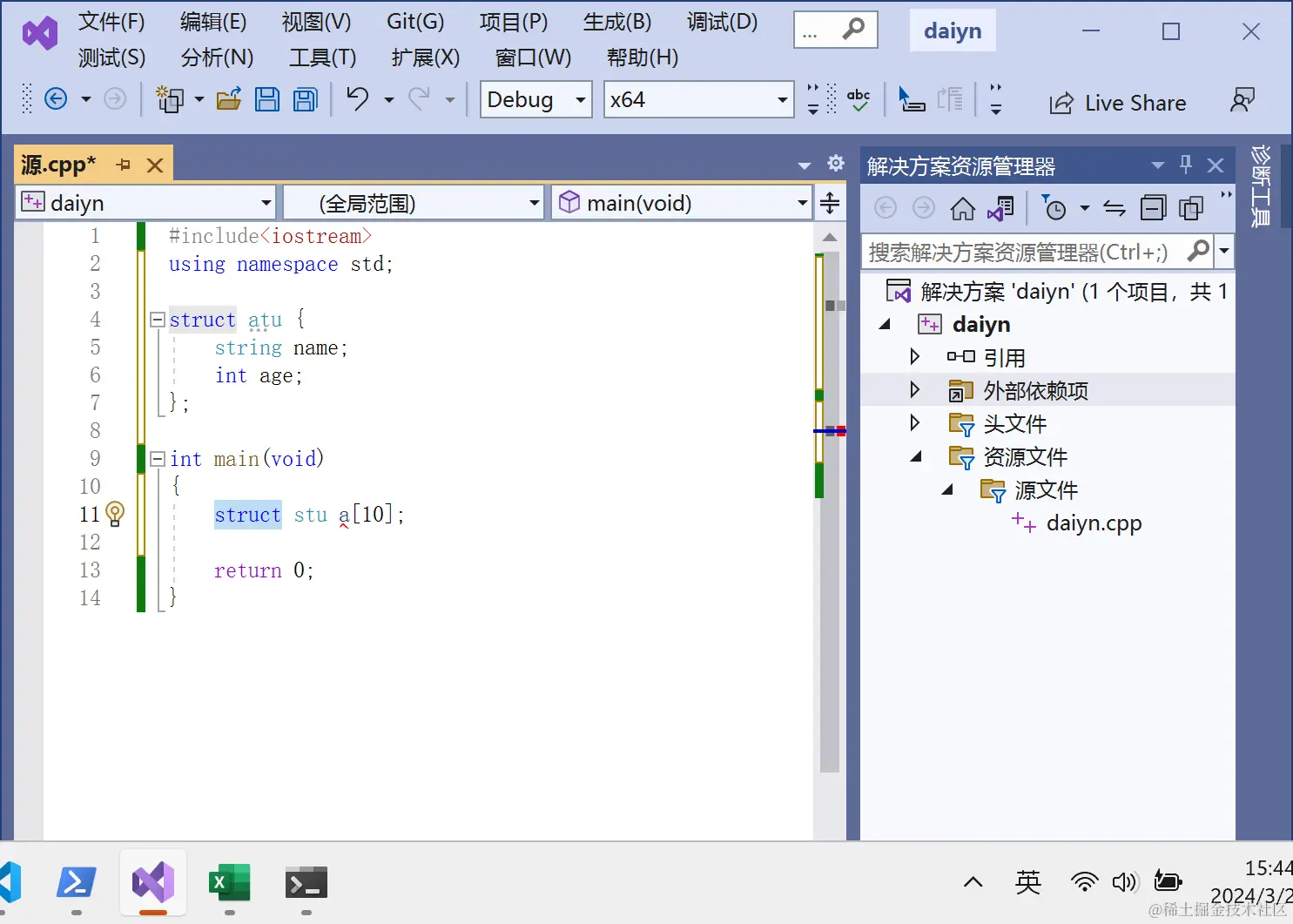Open editor settings gear icon
Image resolution: width=1293 pixels, height=924 pixels.
[x=836, y=163]
